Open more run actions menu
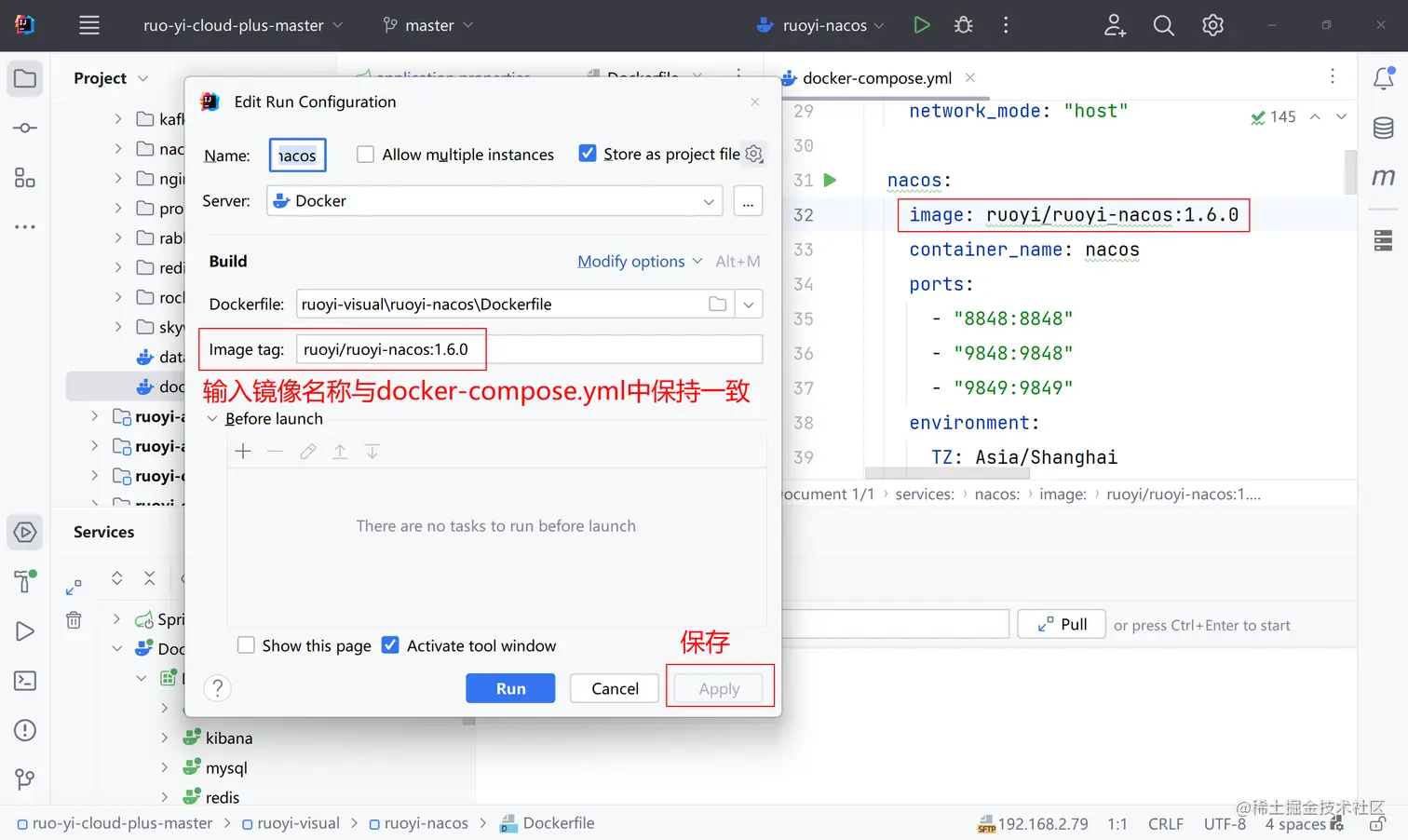The height and width of the screenshot is (840, 1408). 1006,25
